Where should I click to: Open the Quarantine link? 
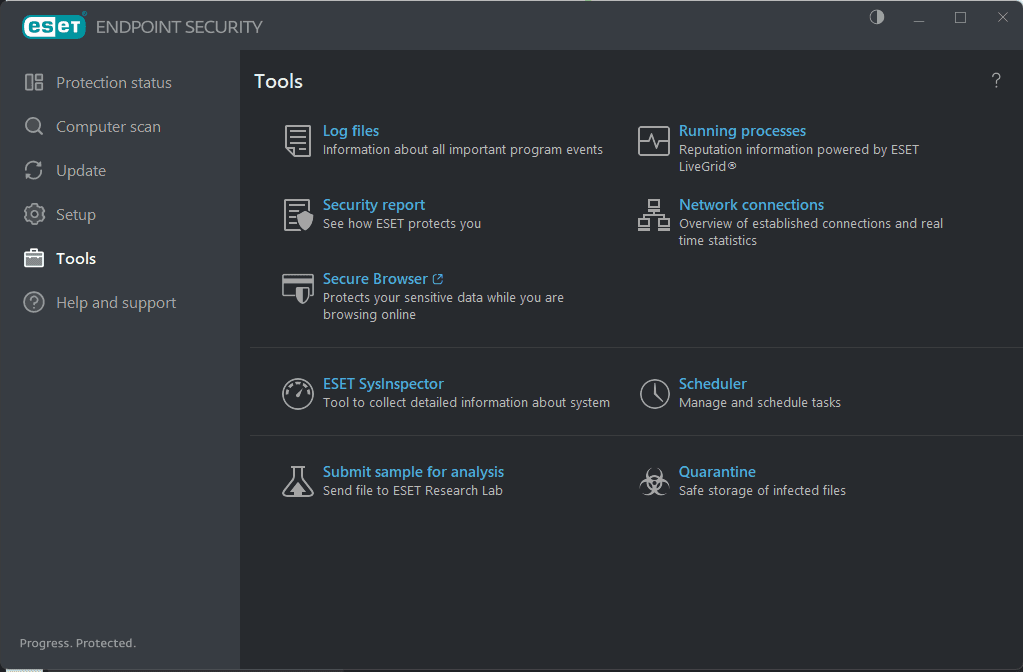click(718, 472)
